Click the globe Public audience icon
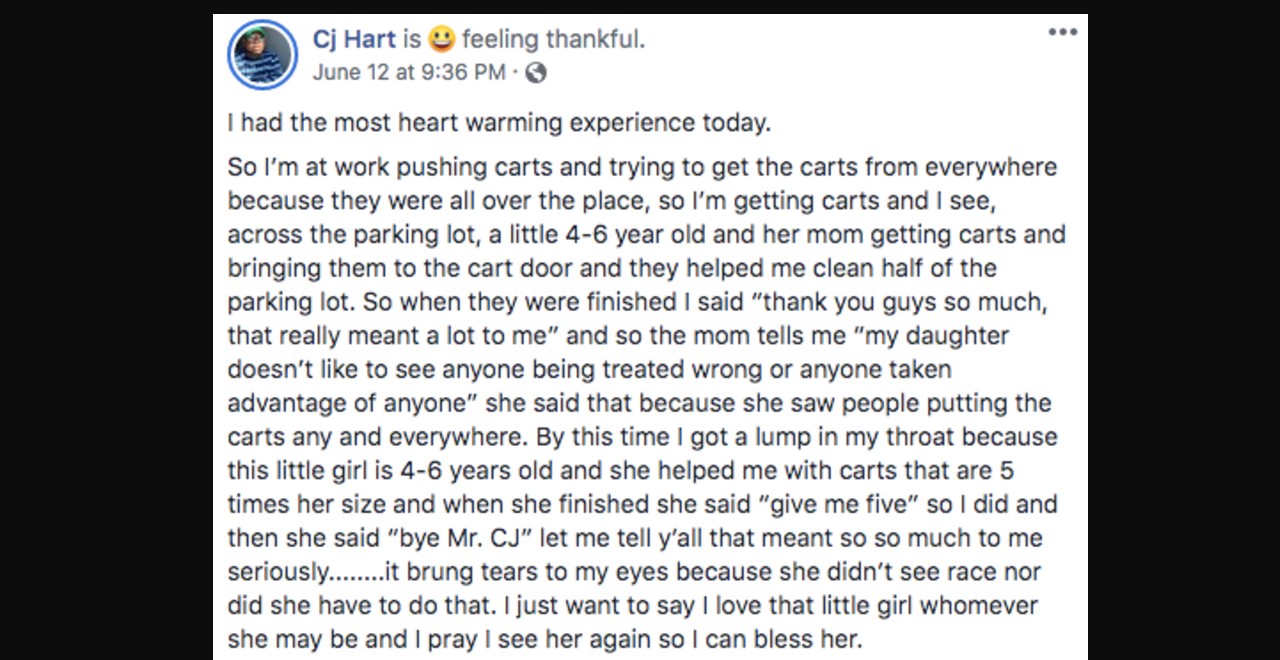The width and height of the screenshot is (1280, 660). tap(536, 72)
